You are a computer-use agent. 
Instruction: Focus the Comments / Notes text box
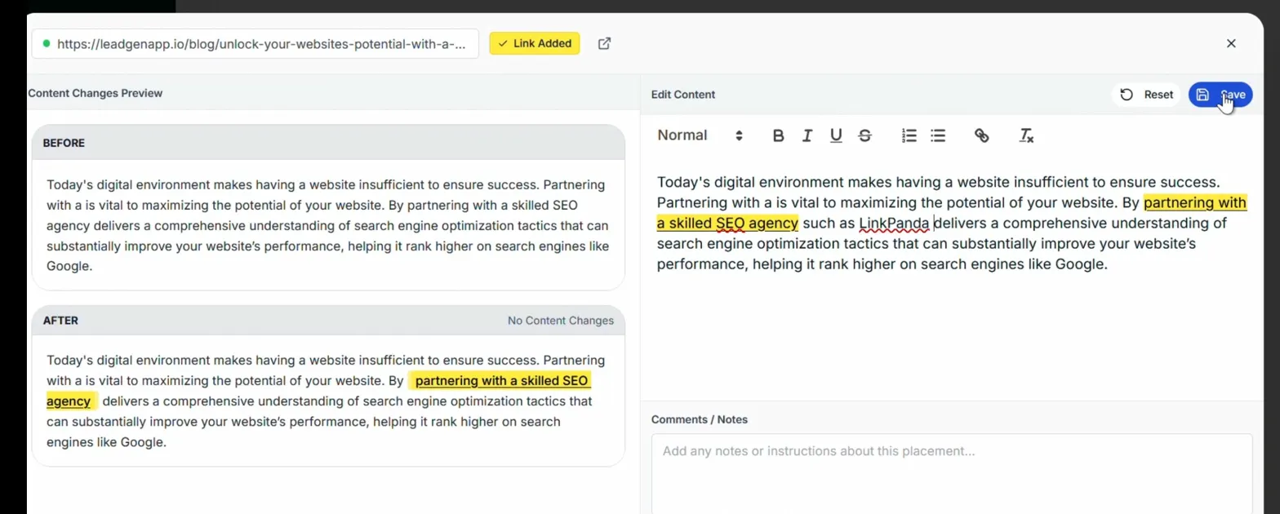point(950,470)
